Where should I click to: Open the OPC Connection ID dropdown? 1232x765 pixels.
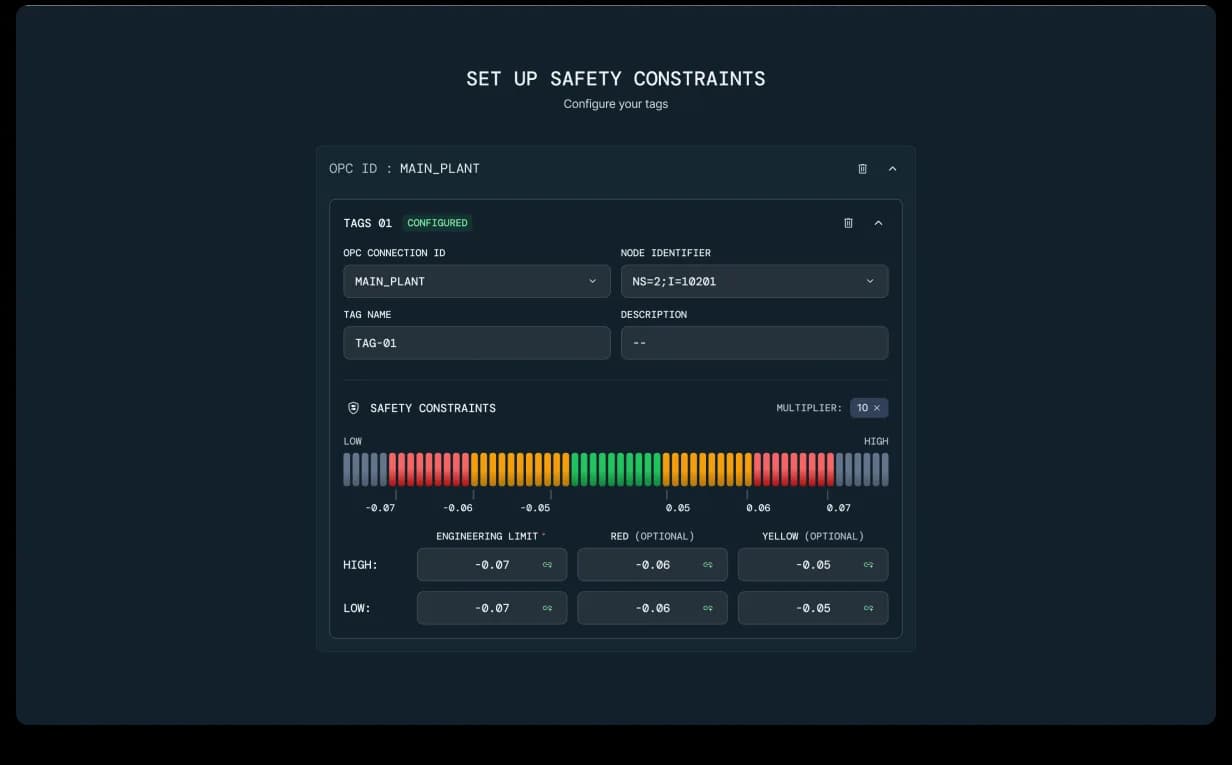[477, 281]
